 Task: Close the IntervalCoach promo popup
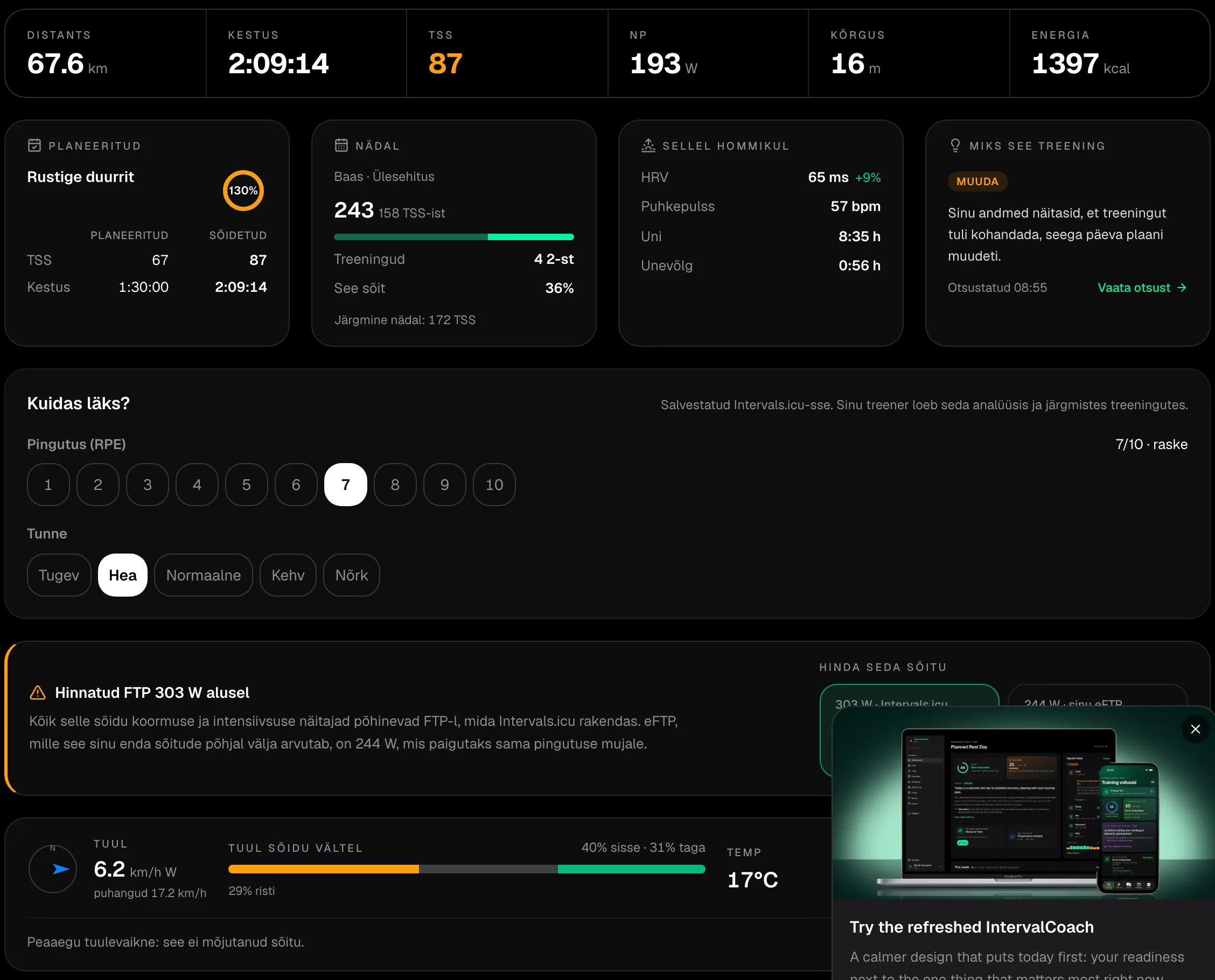point(1195,729)
